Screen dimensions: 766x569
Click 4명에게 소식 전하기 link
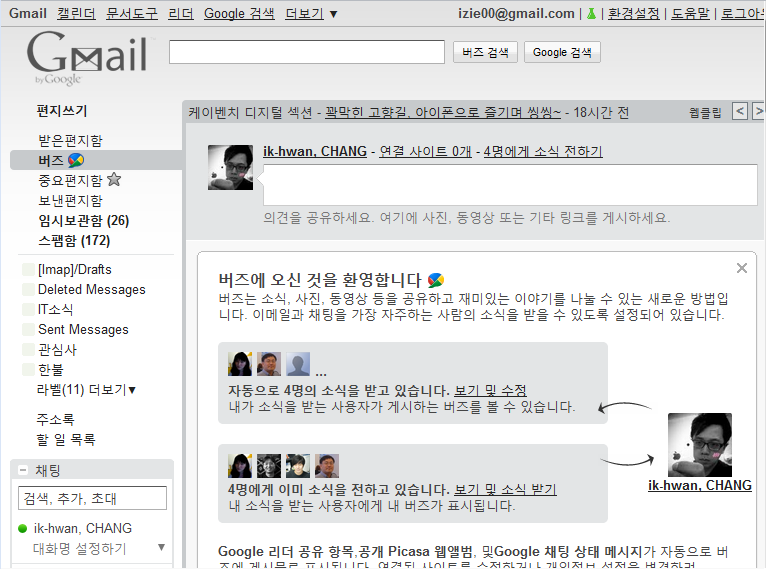click(x=543, y=151)
